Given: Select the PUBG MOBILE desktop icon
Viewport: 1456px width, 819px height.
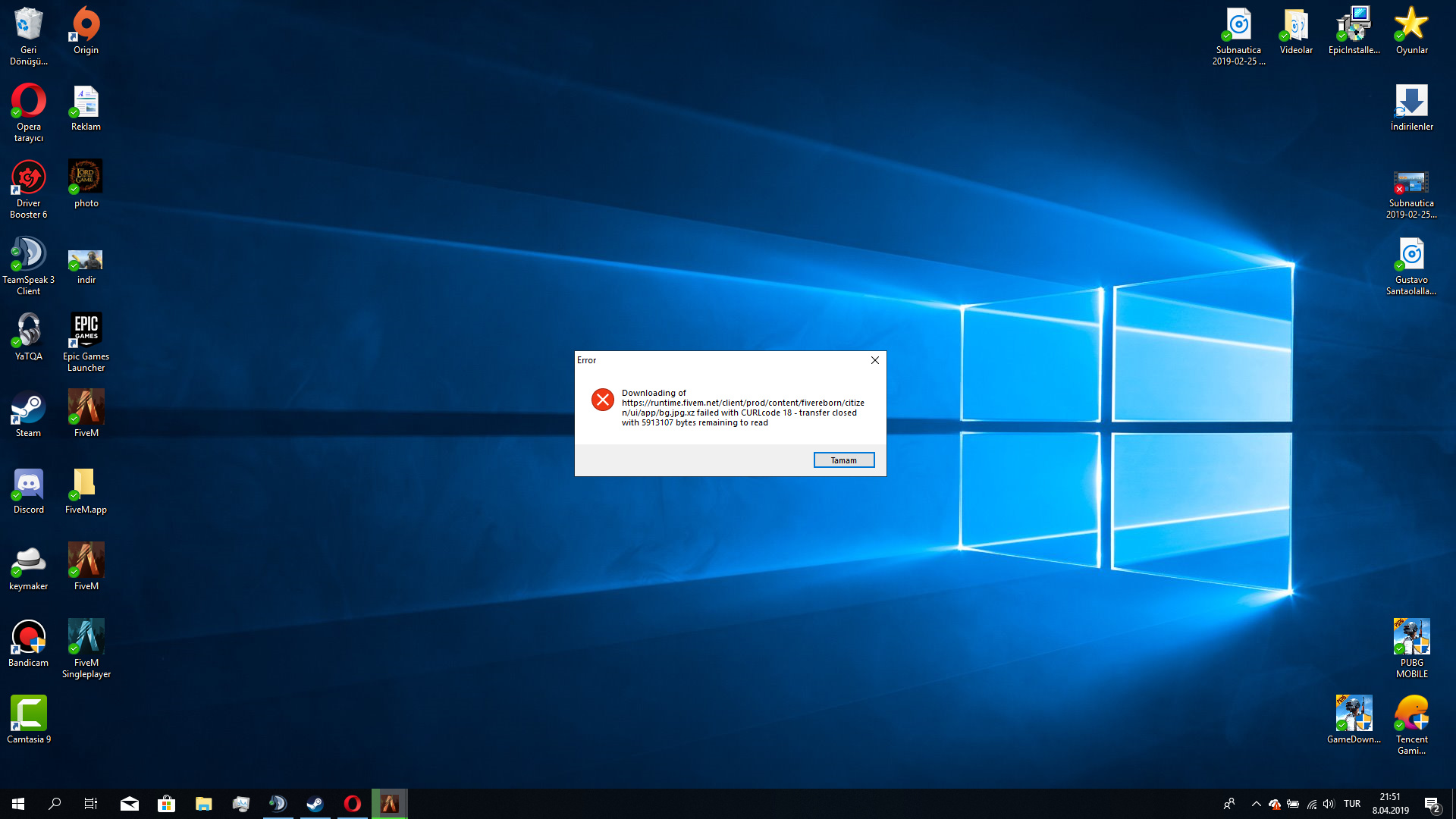Looking at the screenshot, I should point(1412,648).
